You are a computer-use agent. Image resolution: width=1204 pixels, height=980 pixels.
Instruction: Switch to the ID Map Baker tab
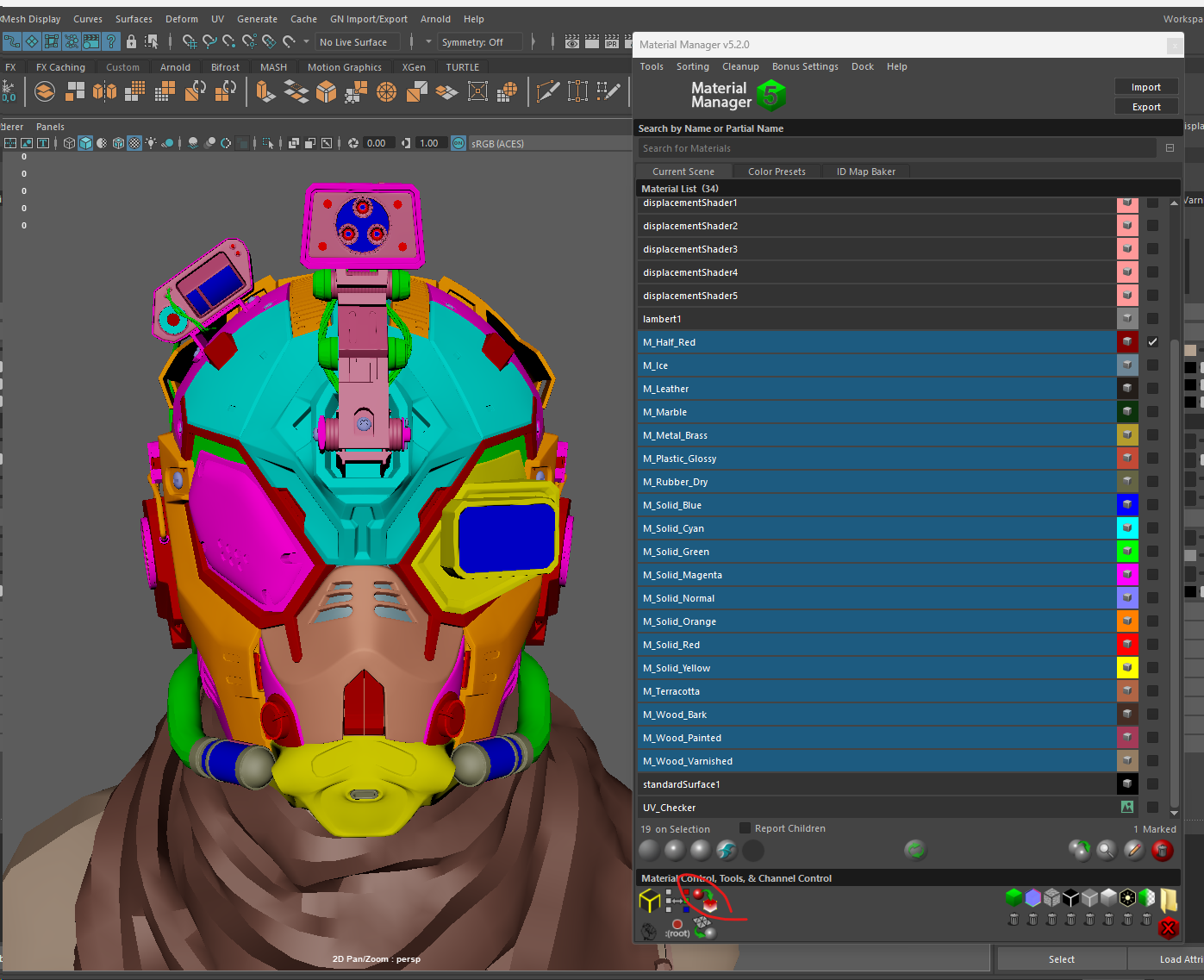(x=865, y=172)
